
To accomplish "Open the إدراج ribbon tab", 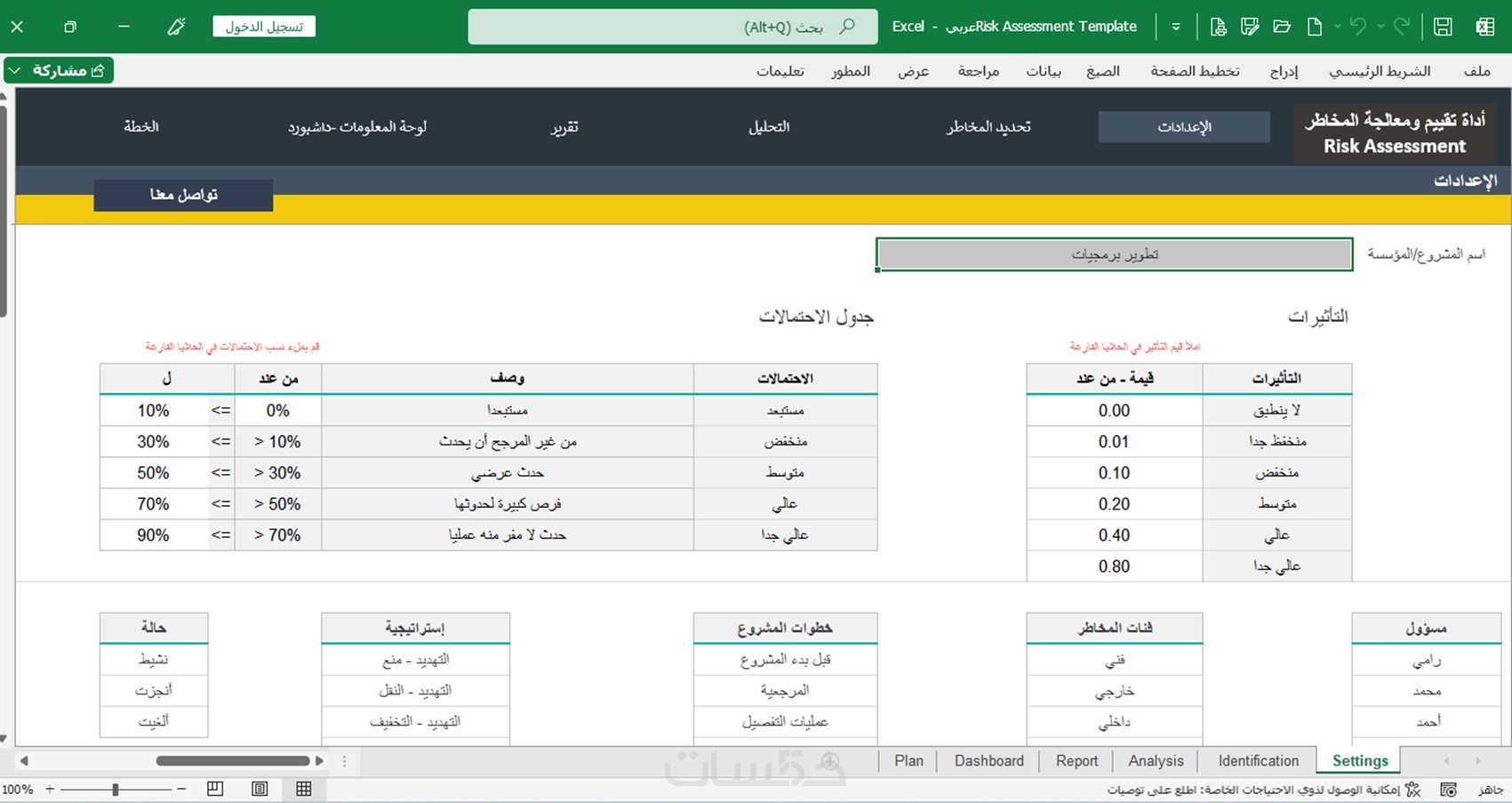I will coord(1284,71).
